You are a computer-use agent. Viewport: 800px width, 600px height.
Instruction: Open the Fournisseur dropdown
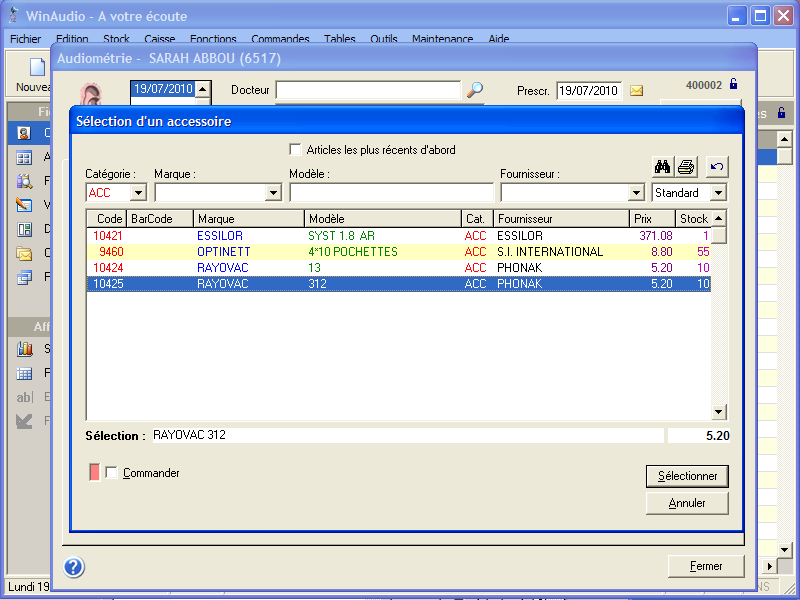tap(636, 193)
